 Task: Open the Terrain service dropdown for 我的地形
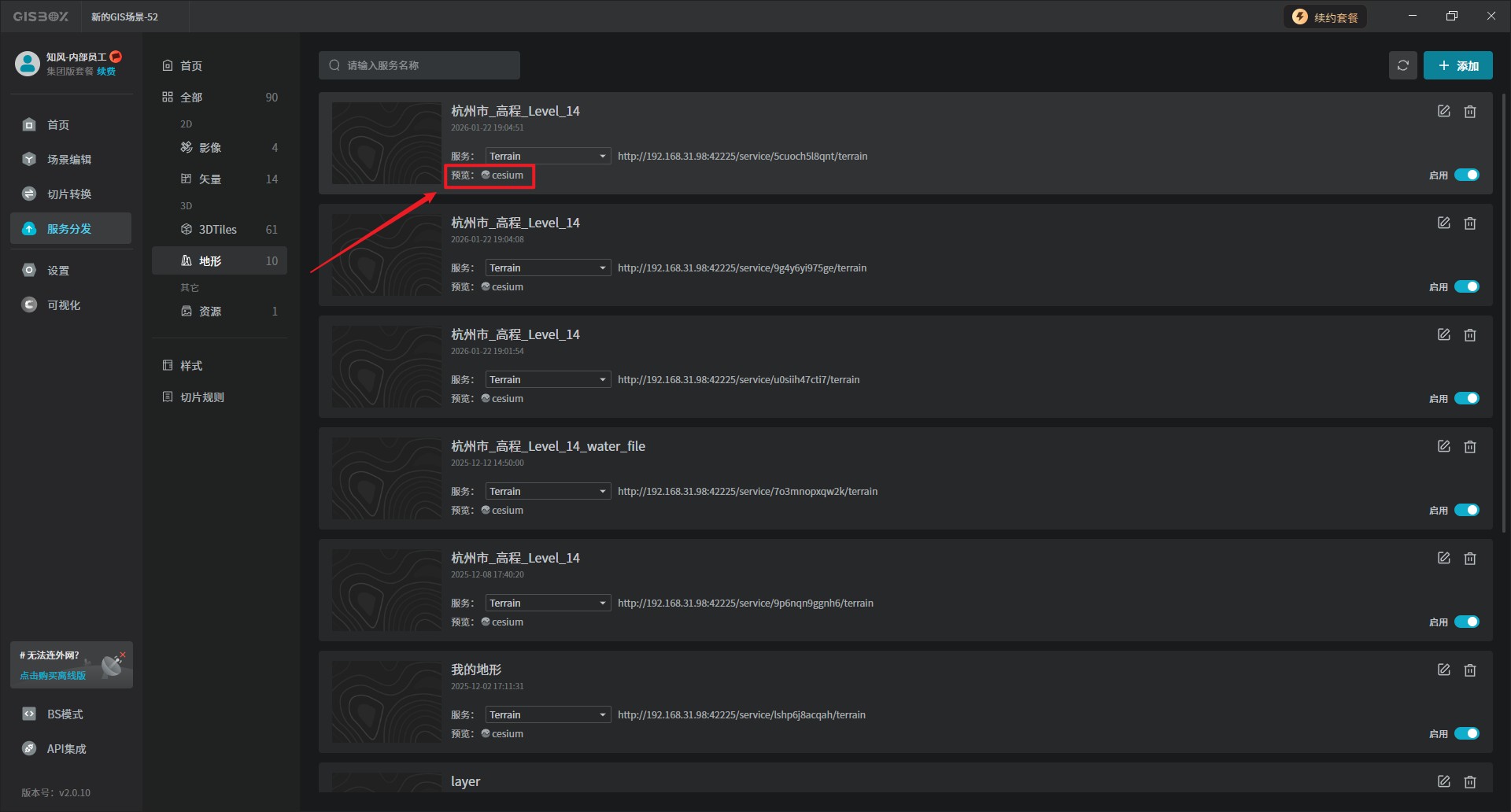(x=548, y=715)
